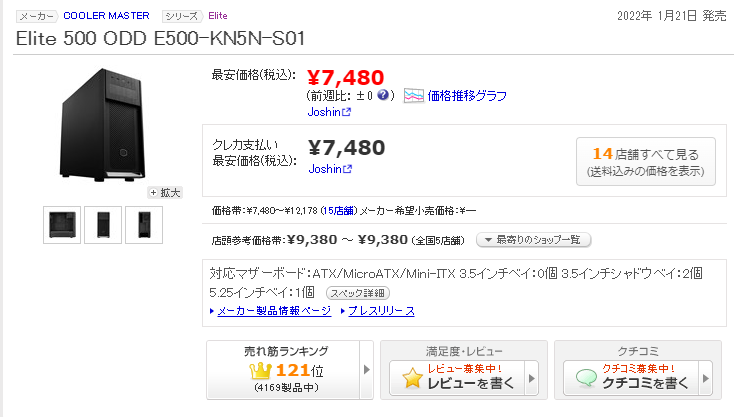Click the help icon beside 前週比
The image size is (734, 417).
click(383, 96)
